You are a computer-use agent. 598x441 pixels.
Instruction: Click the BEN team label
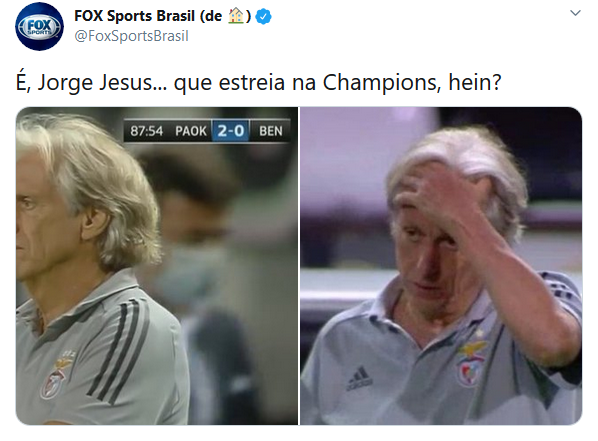tap(271, 131)
